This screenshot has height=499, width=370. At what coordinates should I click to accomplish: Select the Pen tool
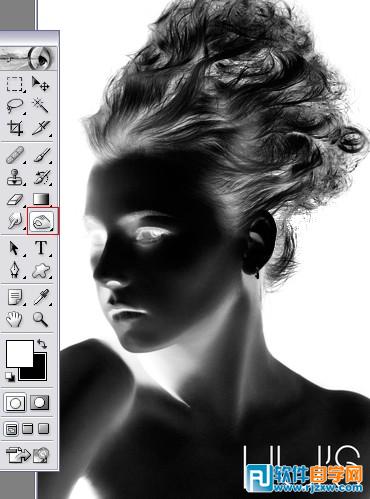[x=15, y=269]
